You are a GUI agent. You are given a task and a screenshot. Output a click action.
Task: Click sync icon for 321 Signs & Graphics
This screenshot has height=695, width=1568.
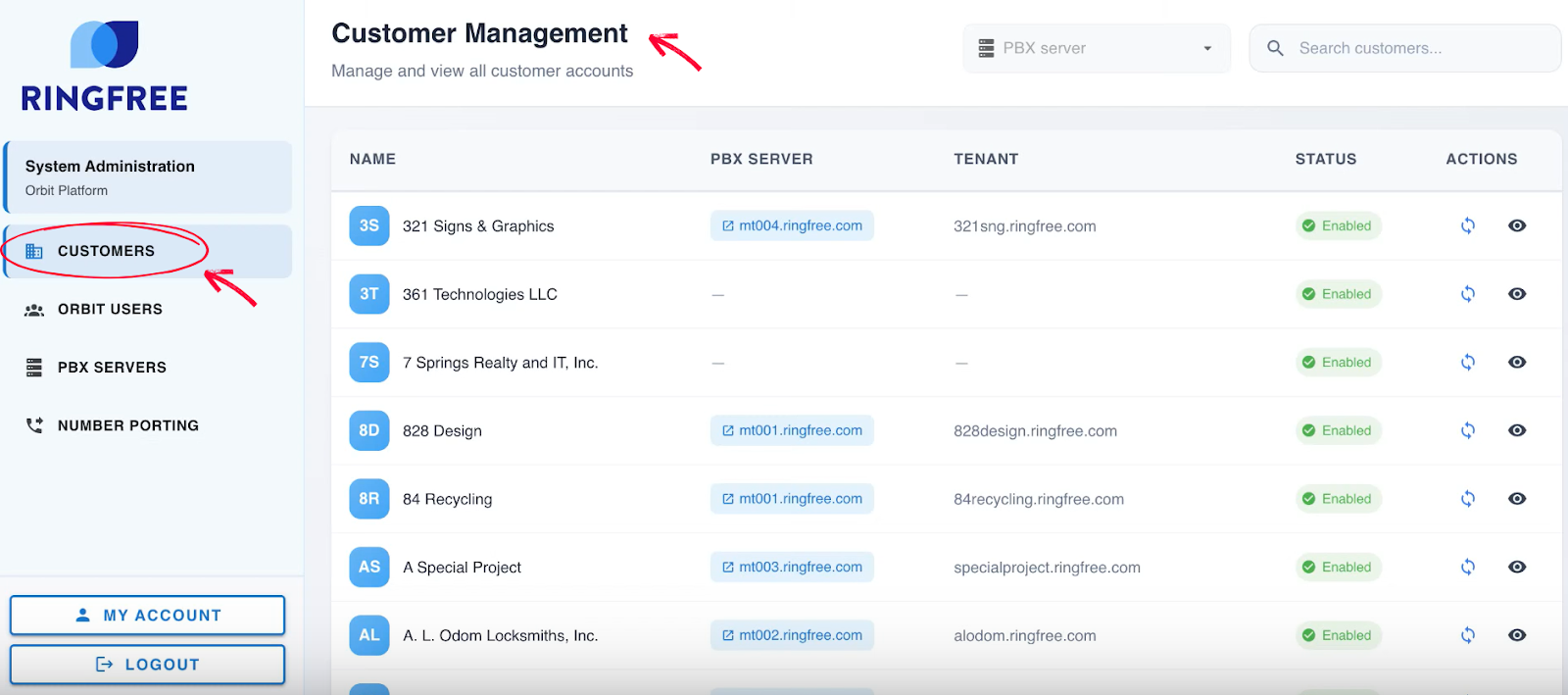(x=1467, y=225)
